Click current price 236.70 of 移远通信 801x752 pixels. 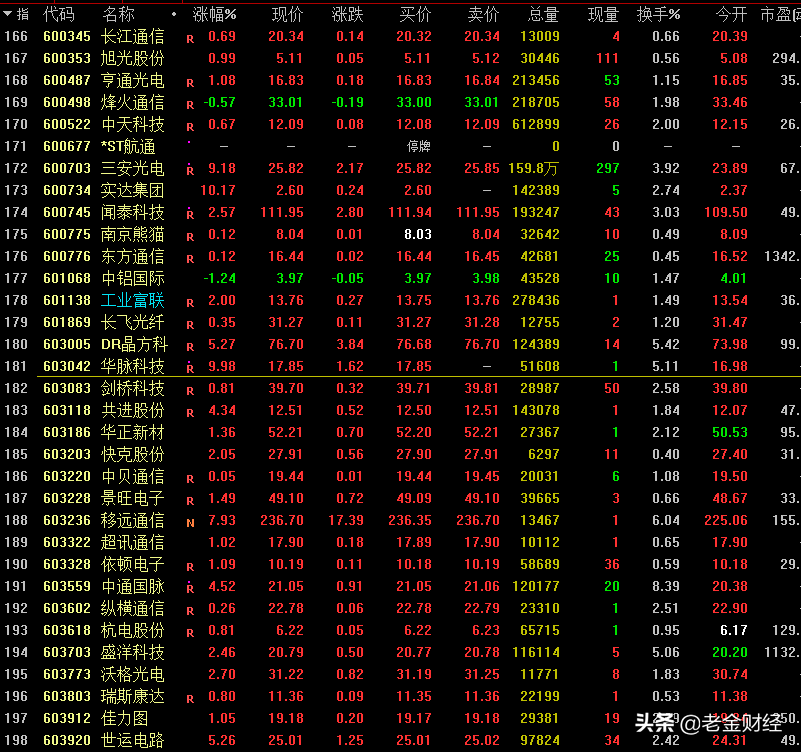(282, 520)
